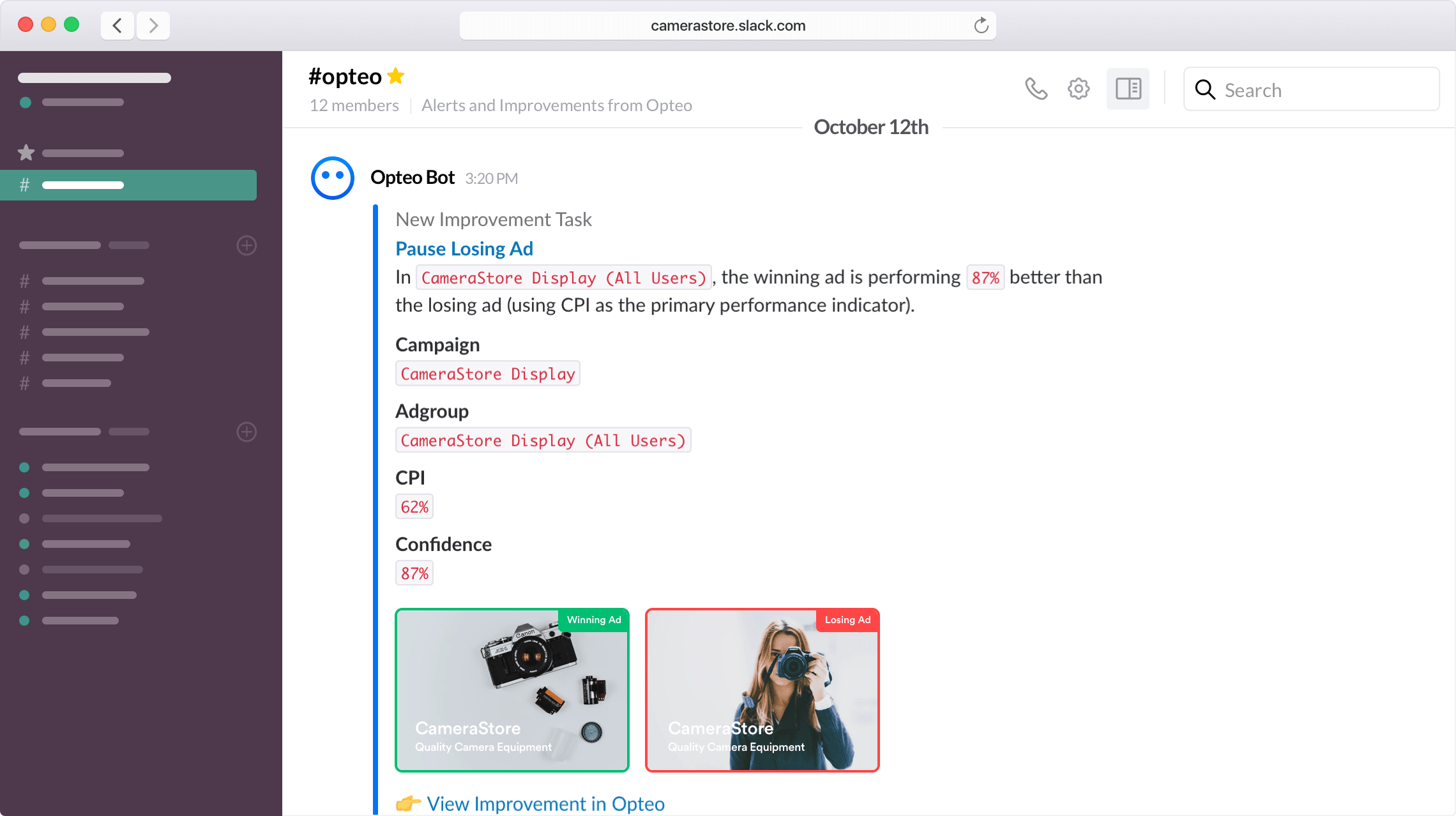Click the yellow star next to #opteo

click(x=396, y=76)
